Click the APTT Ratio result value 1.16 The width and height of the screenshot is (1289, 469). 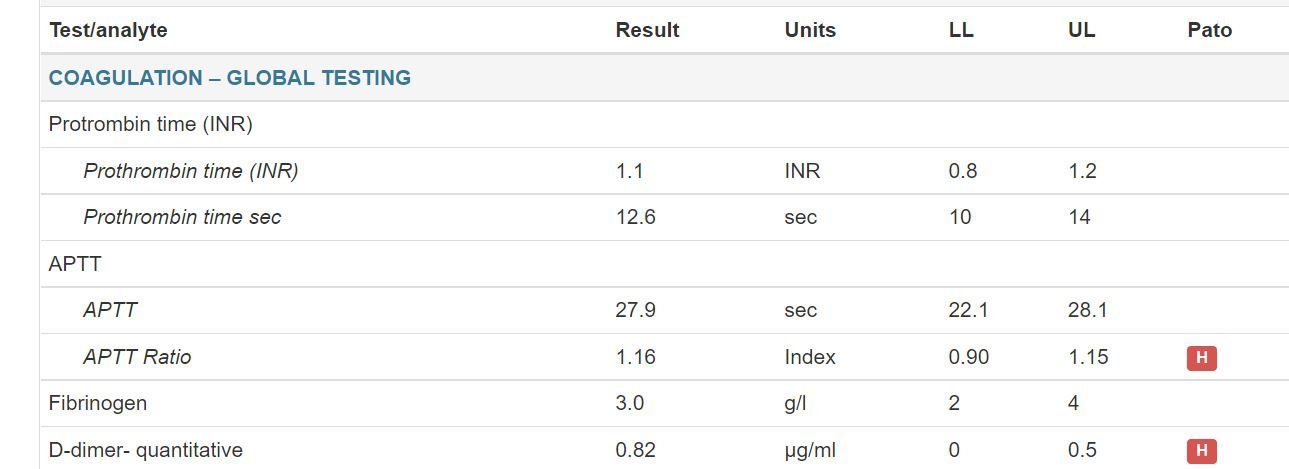[635, 357]
